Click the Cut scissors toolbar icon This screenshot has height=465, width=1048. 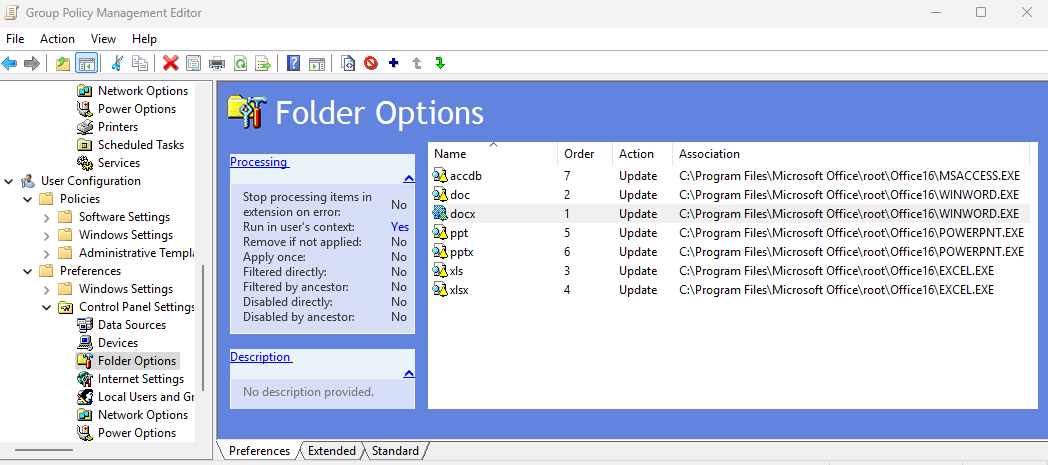(x=117, y=63)
